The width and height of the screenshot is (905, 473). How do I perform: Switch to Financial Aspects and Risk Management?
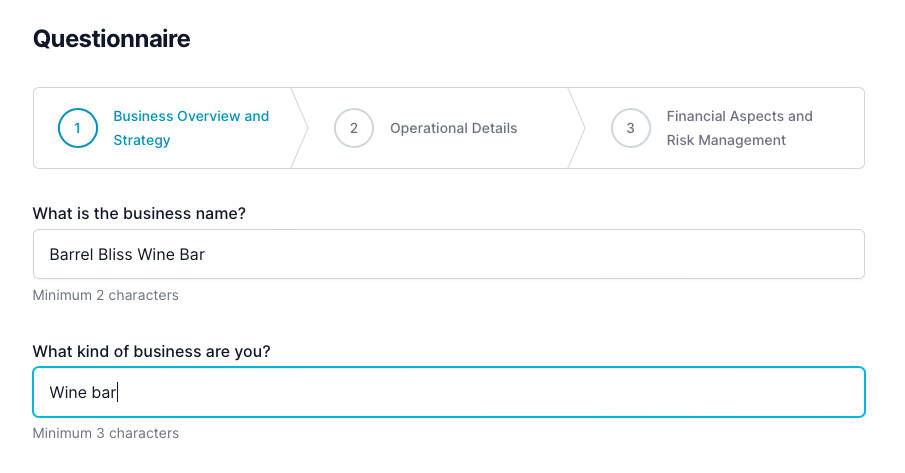pyautogui.click(x=739, y=128)
